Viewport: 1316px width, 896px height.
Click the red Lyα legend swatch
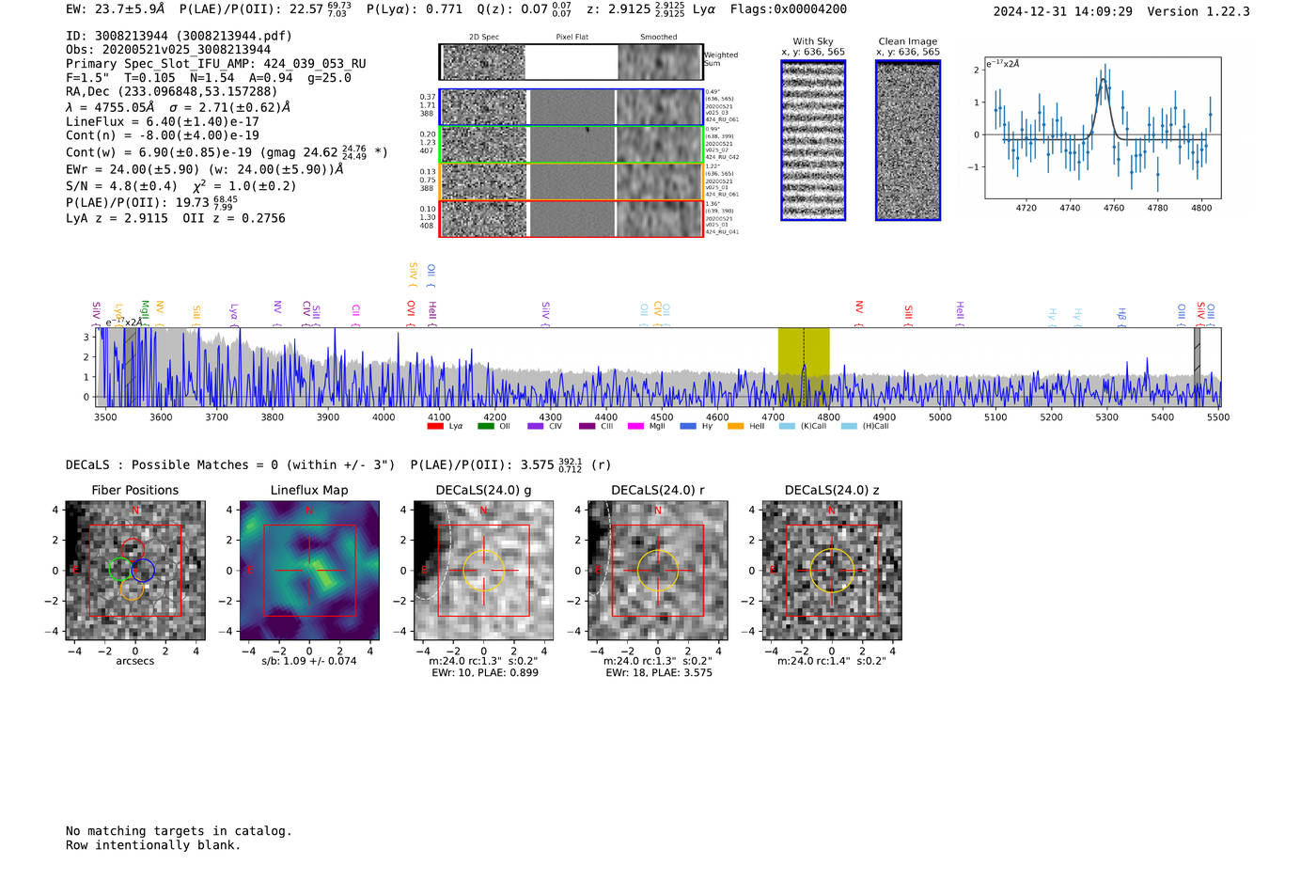[435, 427]
